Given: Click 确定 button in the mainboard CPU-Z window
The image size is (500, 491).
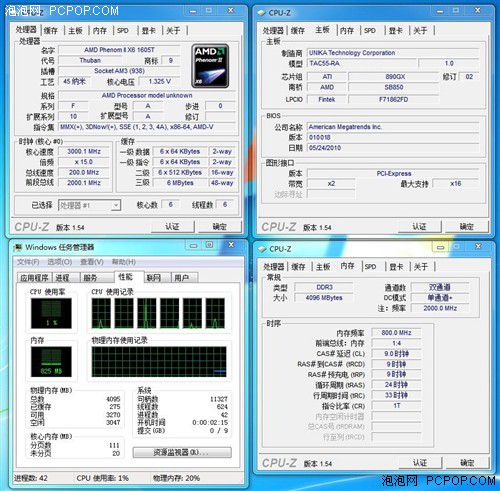Looking at the screenshot, I should pos(467,227).
